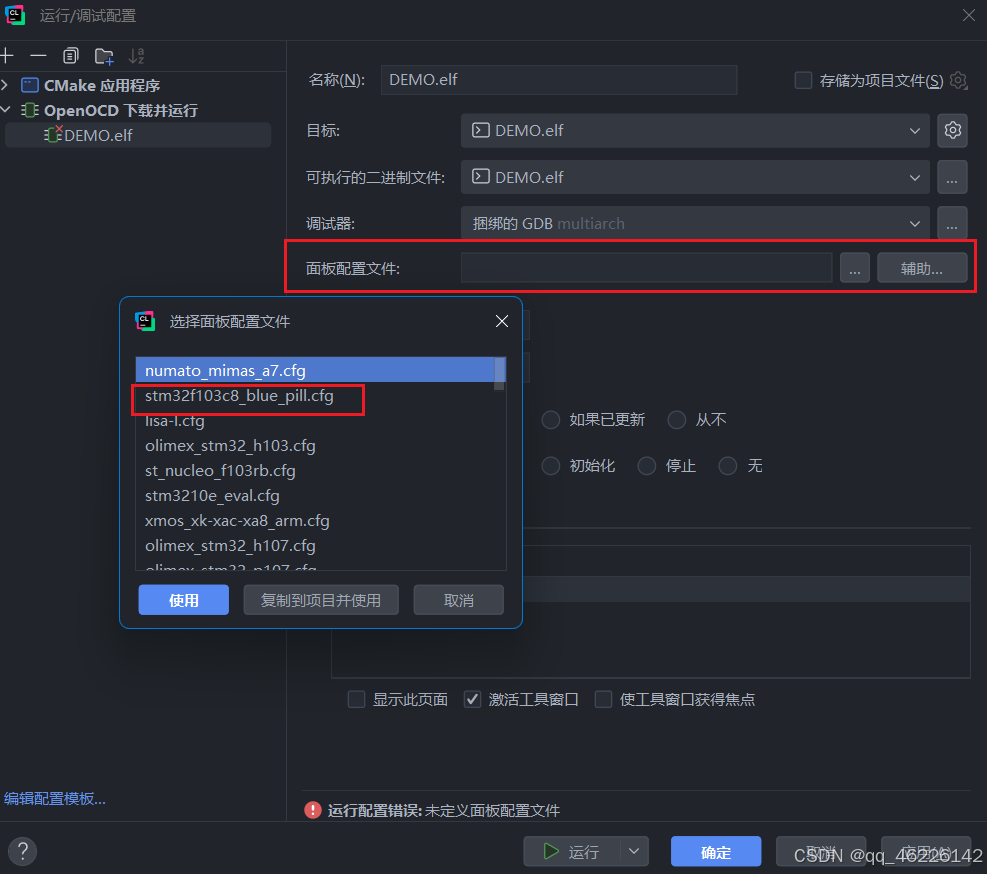Expand CMake 应用程序 tree node
This screenshot has width=987, height=874.
[4, 84]
